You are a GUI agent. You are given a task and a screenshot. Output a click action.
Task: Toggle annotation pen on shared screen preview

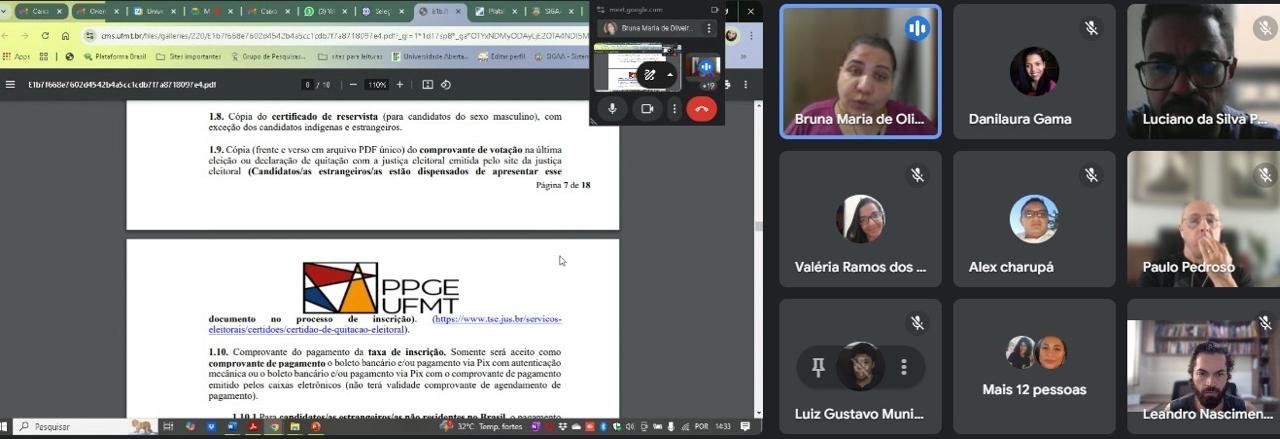pos(649,75)
